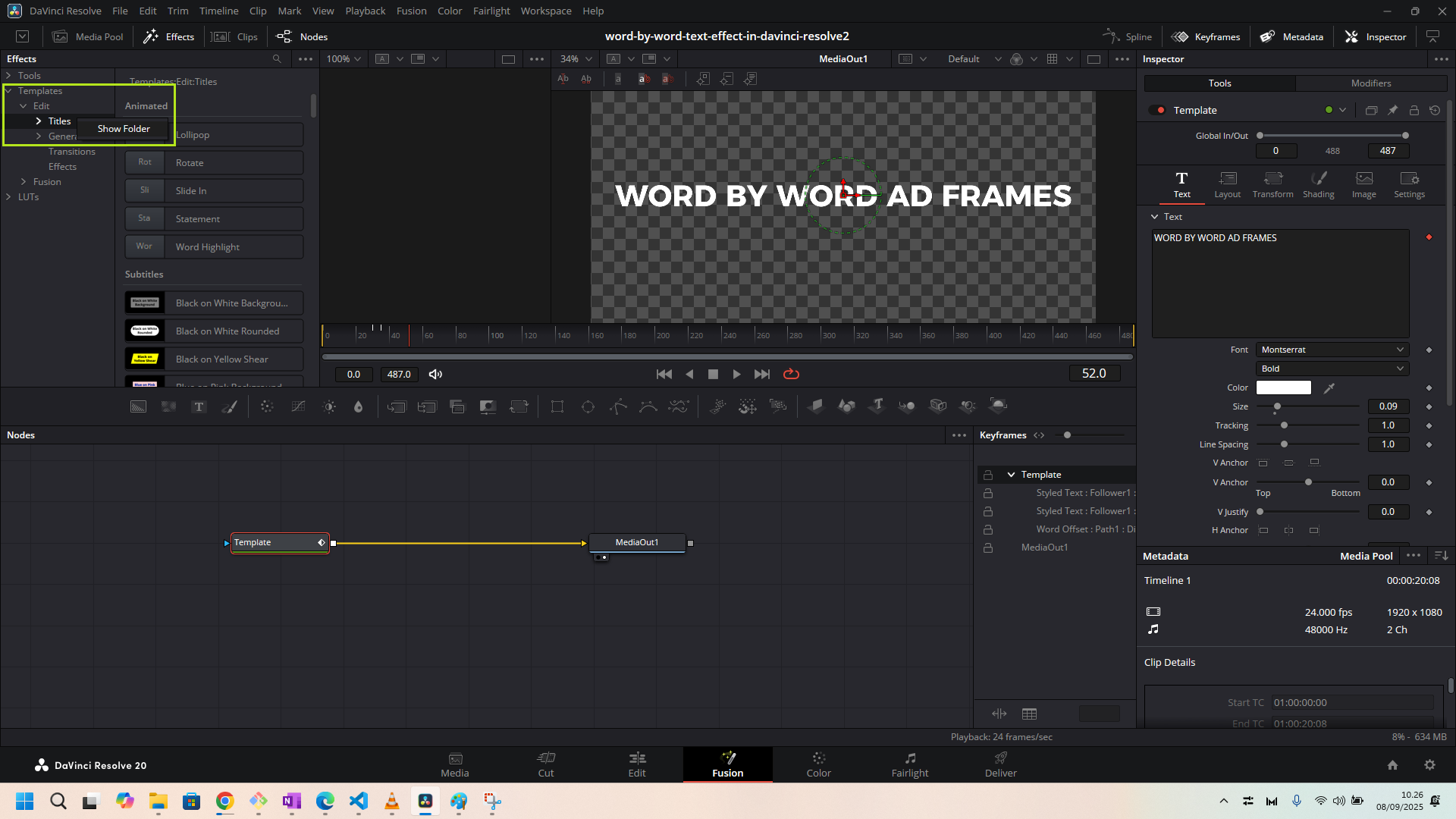Expand the Fusion folder in Effects tree
Image resolution: width=1456 pixels, height=819 pixels.
coord(24,182)
